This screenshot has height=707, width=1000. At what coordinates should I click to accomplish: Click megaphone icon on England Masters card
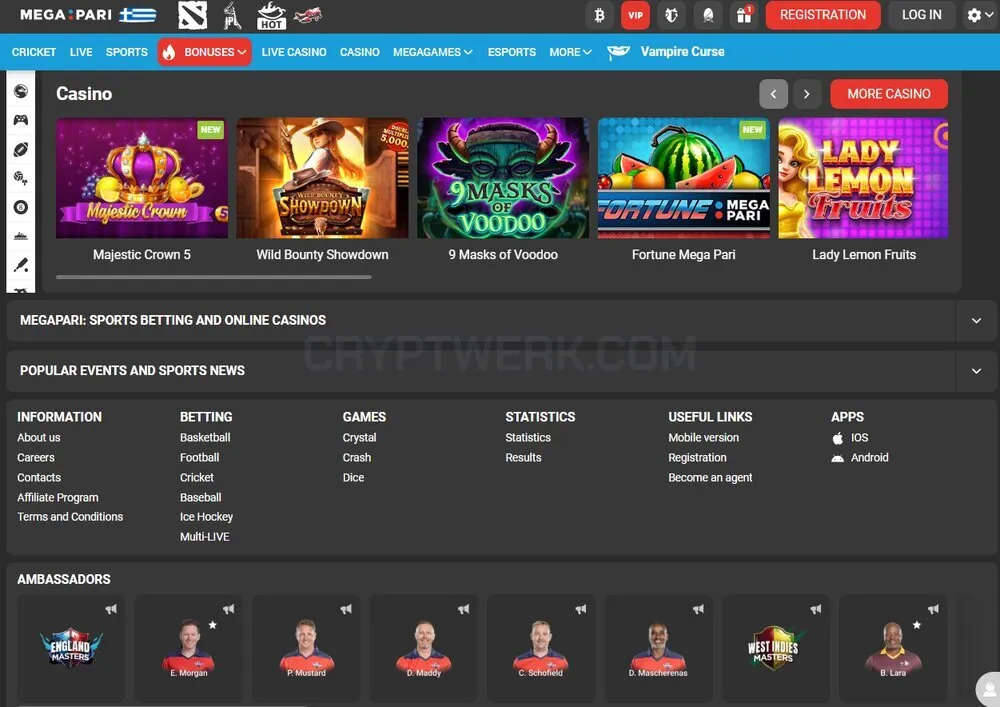(x=112, y=609)
